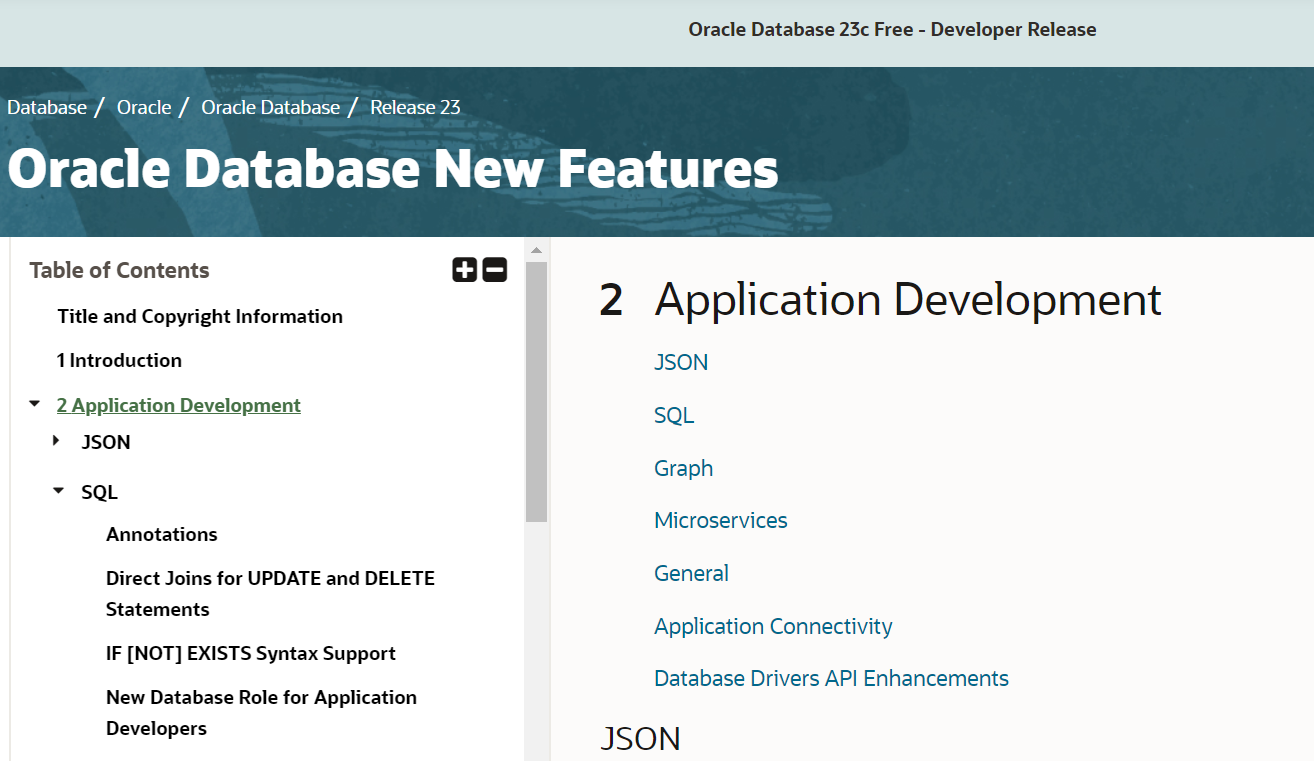Open the Oracle breadcrumb link
Viewport: 1314px width, 761px height.
click(144, 107)
